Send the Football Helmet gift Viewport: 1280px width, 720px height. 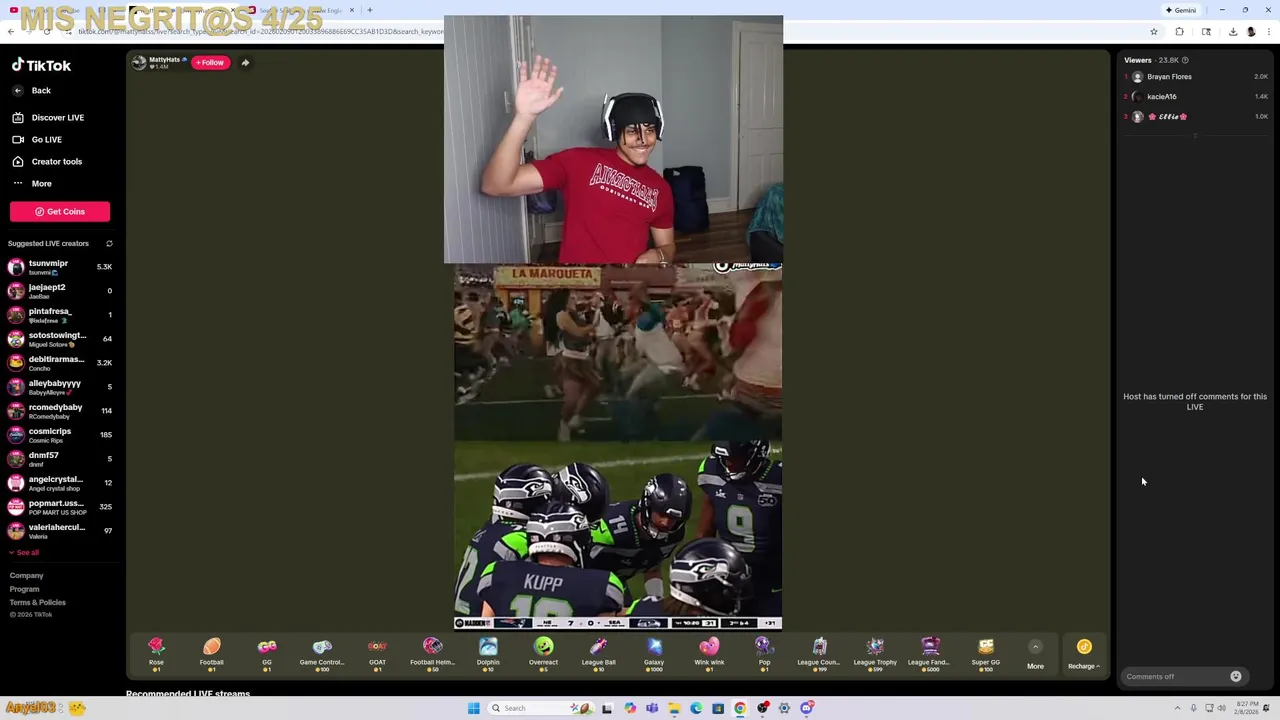(x=432, y=654)
